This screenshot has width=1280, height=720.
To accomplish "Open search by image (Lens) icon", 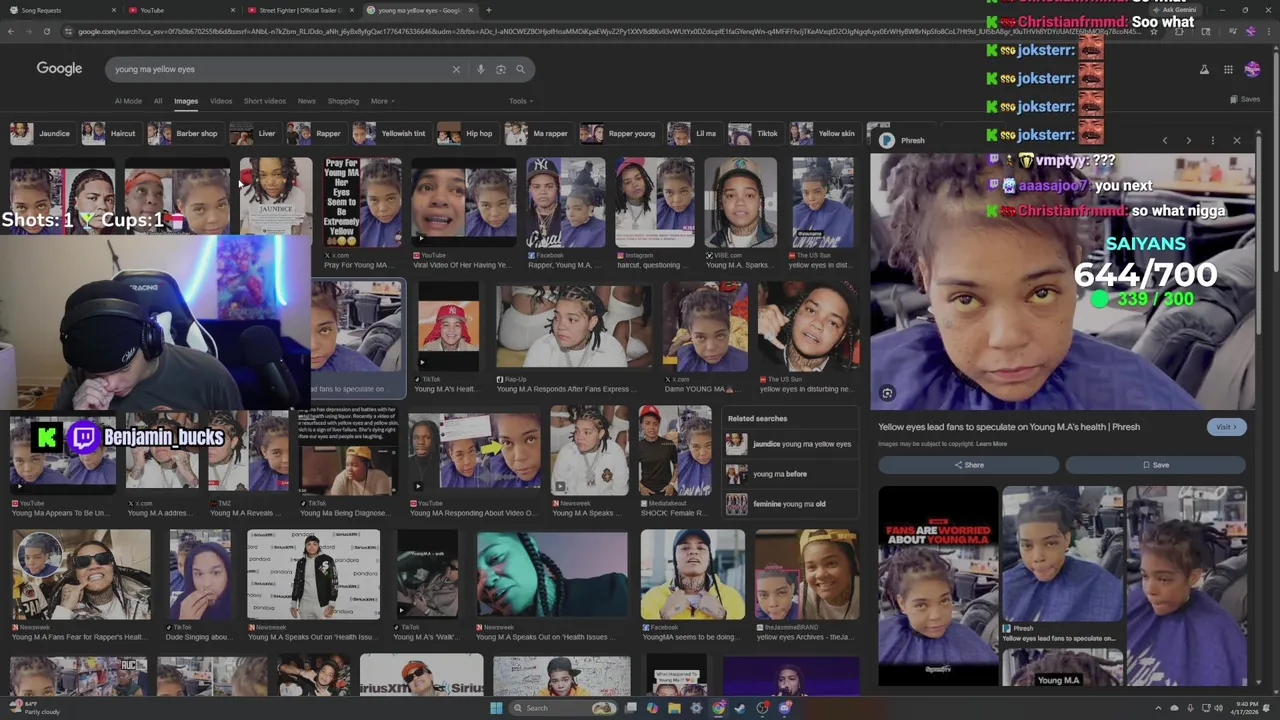I will [501, 69].
